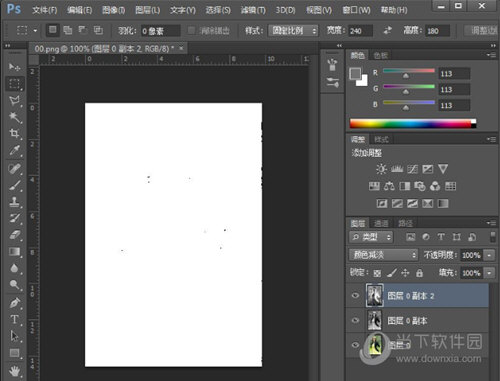Click the foreground color swatch
This screenshot has width=500, height=381.
355,74
